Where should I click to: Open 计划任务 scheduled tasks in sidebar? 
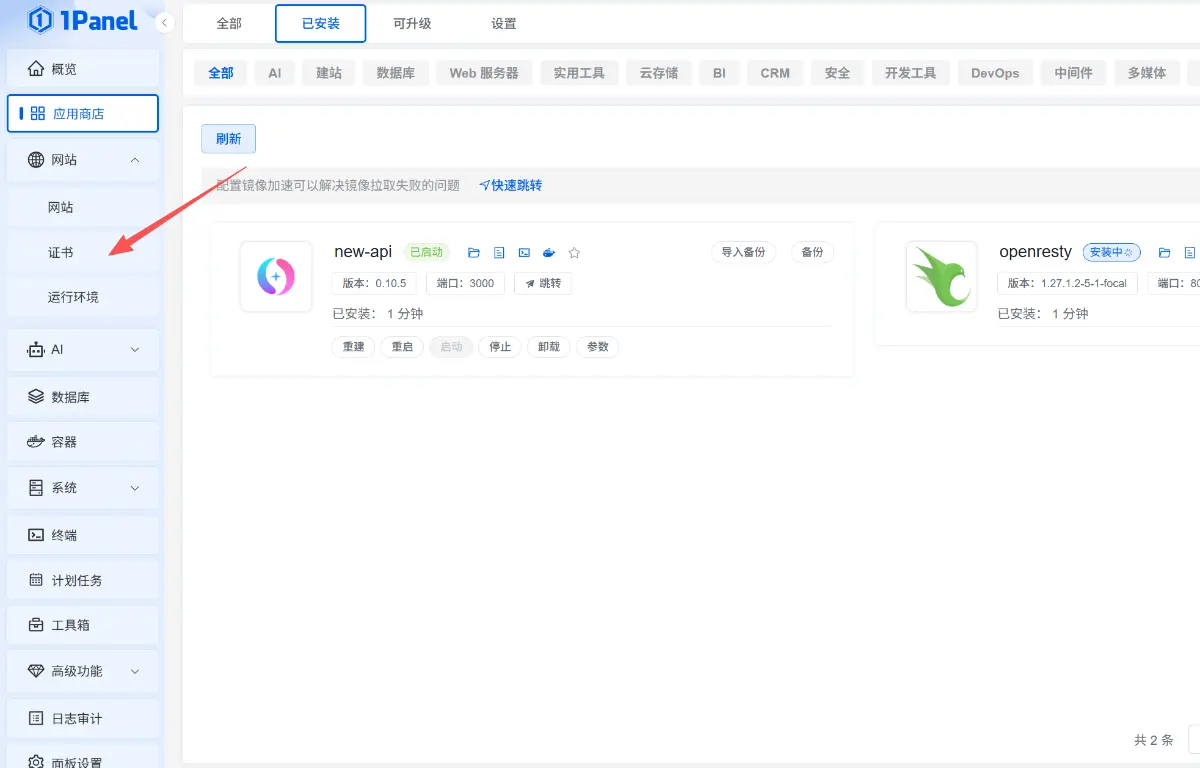82,579
